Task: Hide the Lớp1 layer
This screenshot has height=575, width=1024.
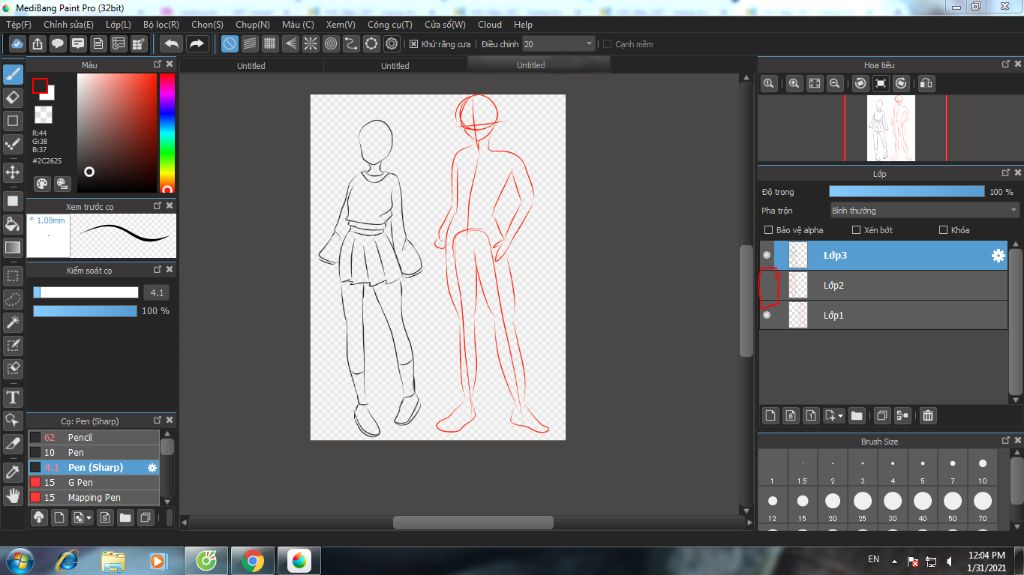Action: 767,315
